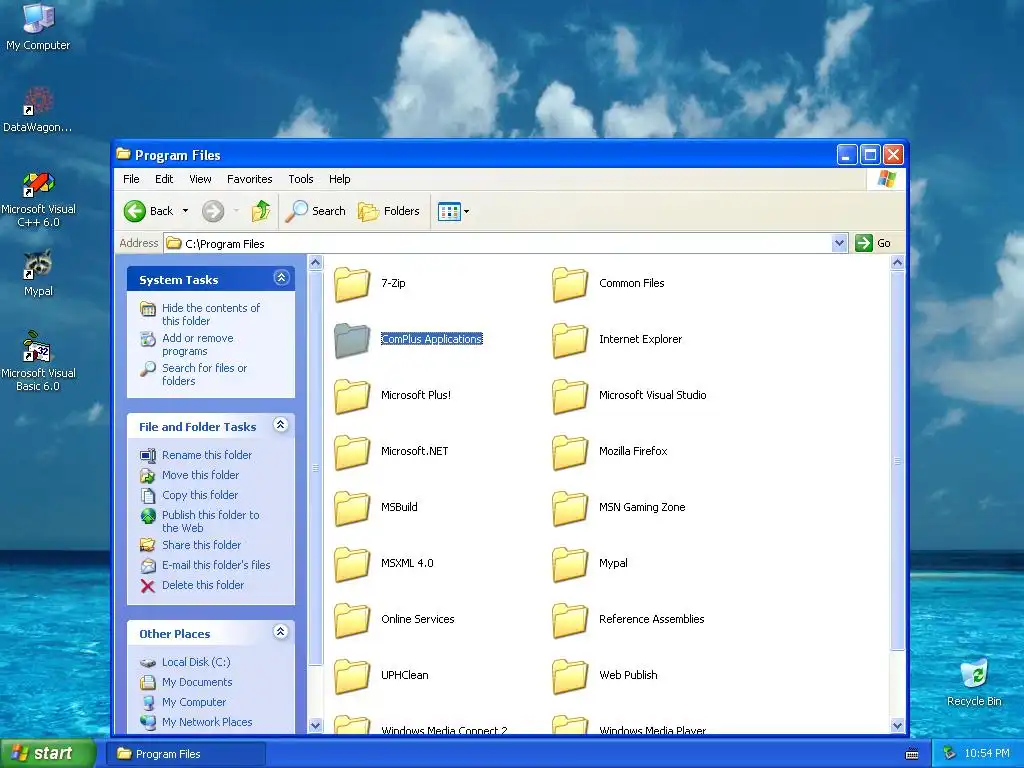Select the Common Files folder icon
Screen dimensions: 1024x768
570,284
